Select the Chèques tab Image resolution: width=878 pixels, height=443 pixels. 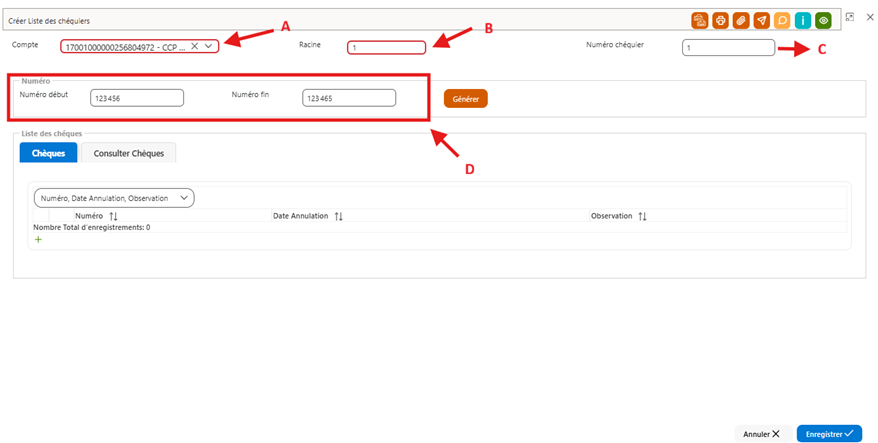pos(49,153)
